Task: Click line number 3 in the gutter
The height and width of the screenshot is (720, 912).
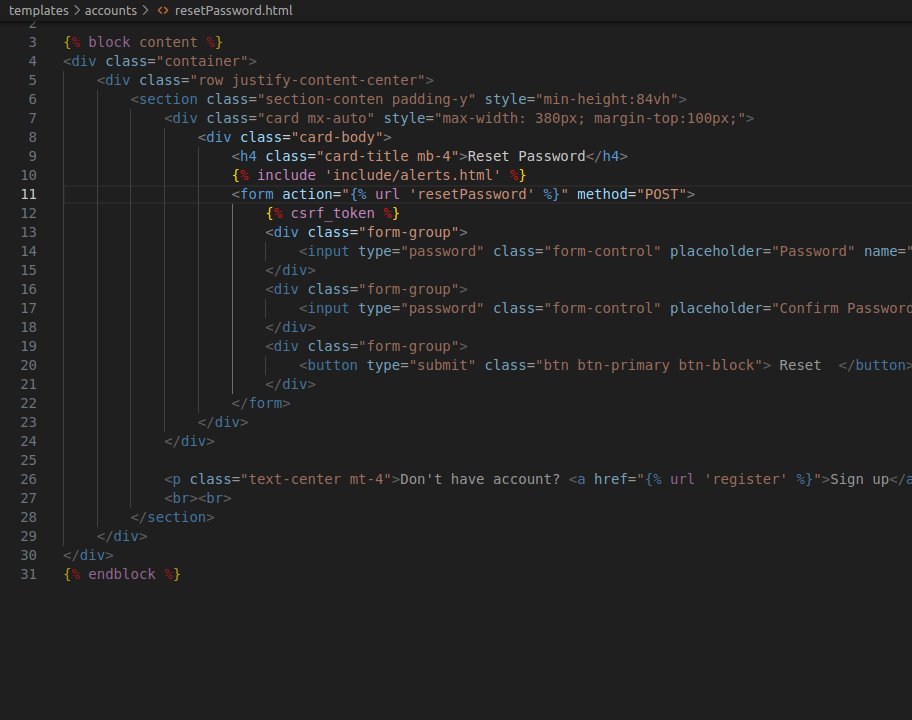Action: [x=33, y=42]
